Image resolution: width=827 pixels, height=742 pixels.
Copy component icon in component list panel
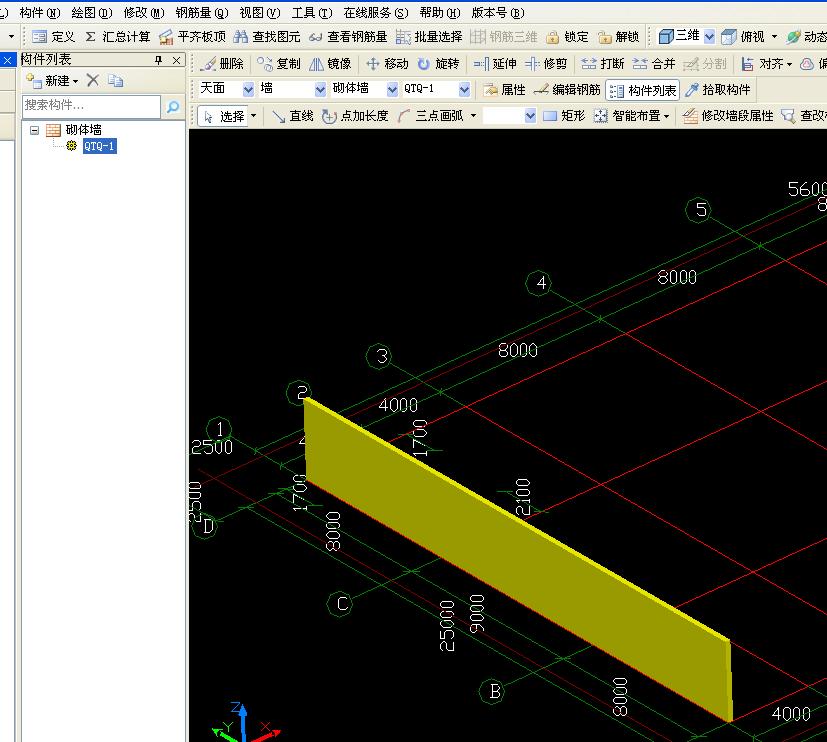[116, 80]
